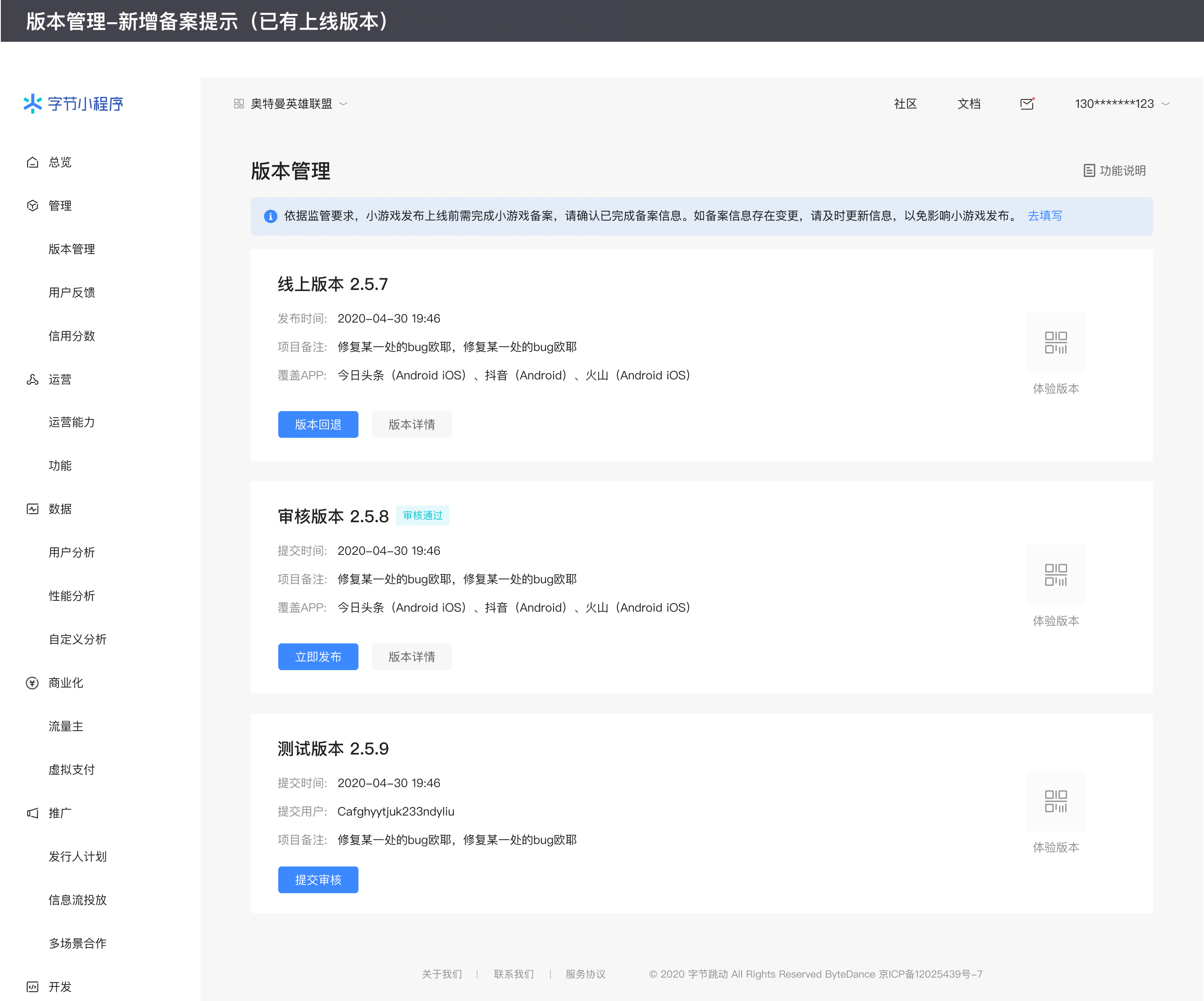Select 总览 in the sidebar
Viewport: 1204px width, 1001px height.
pyautogui.click(x=60, y=162)
